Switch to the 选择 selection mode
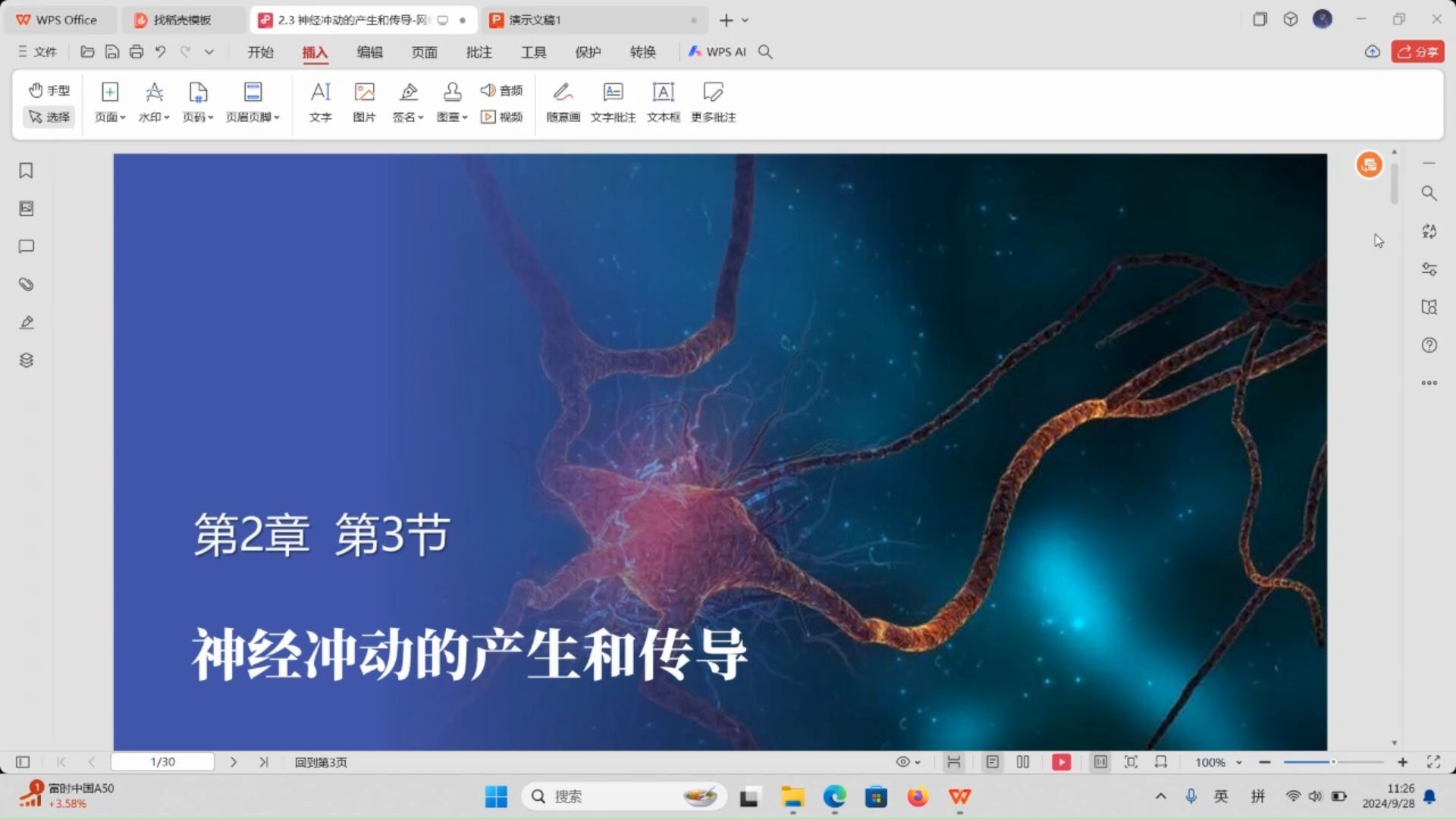Viewport: 1456px width, 819px height. 49,117
